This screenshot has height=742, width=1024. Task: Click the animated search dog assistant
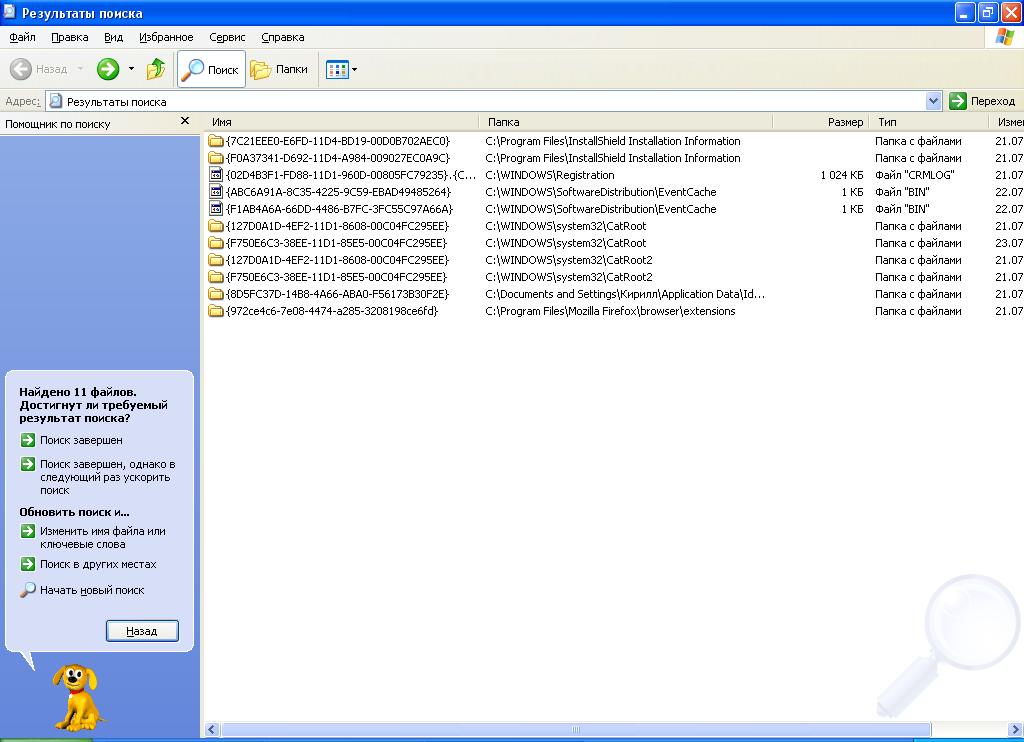tap(76, 695)
